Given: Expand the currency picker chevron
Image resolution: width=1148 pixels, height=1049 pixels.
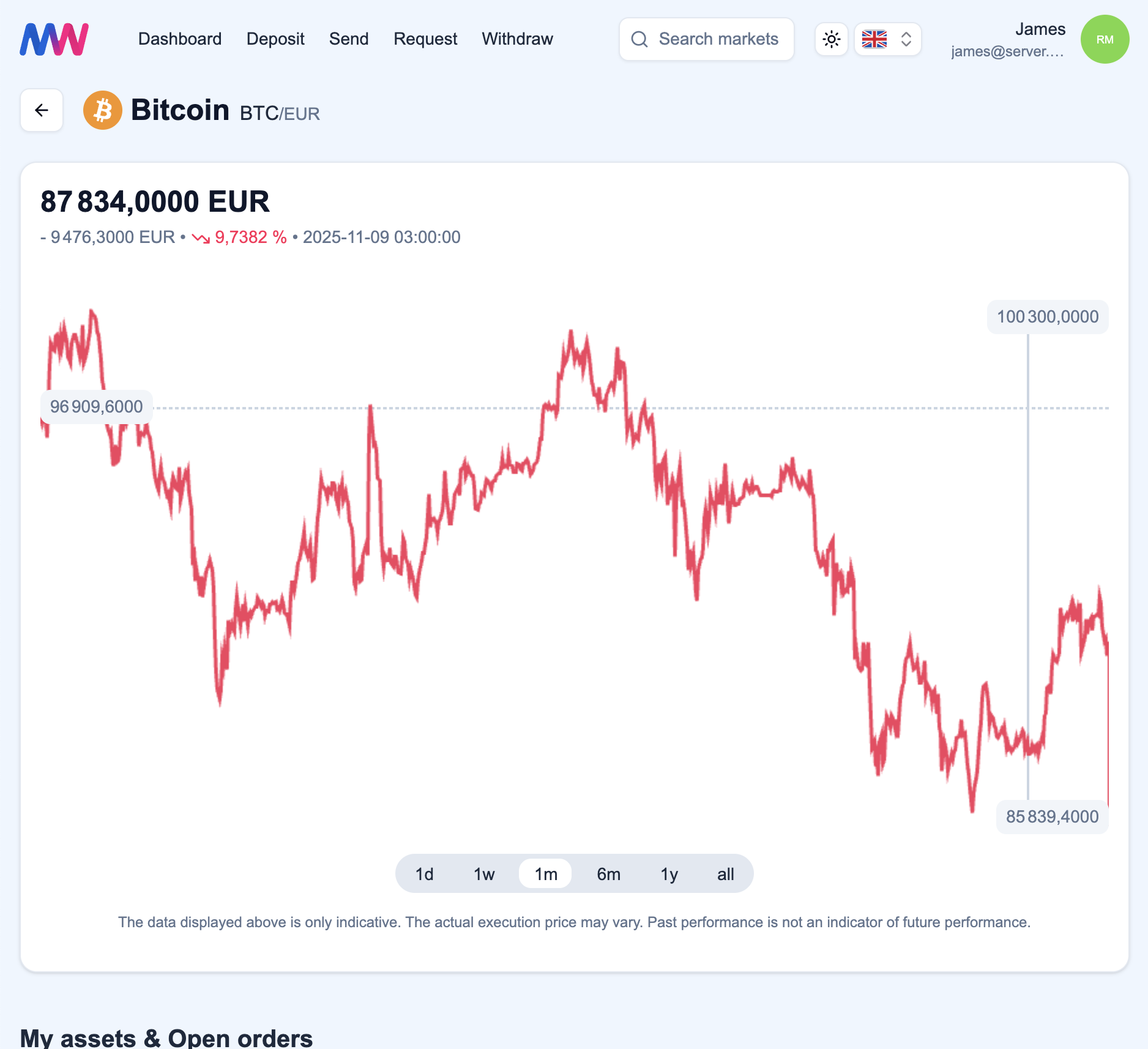Looking at the screenshot, I should [x=906, y=39].
